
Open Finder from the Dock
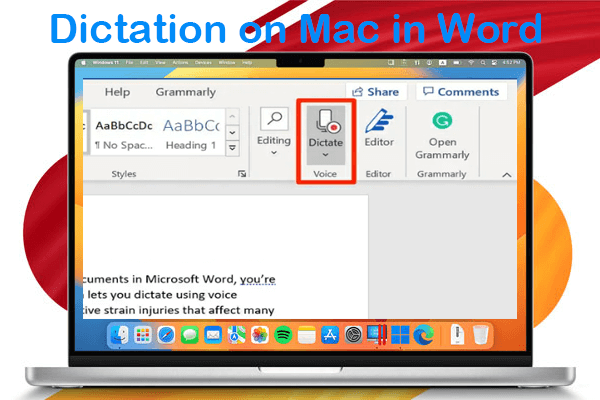pos(119,335)
